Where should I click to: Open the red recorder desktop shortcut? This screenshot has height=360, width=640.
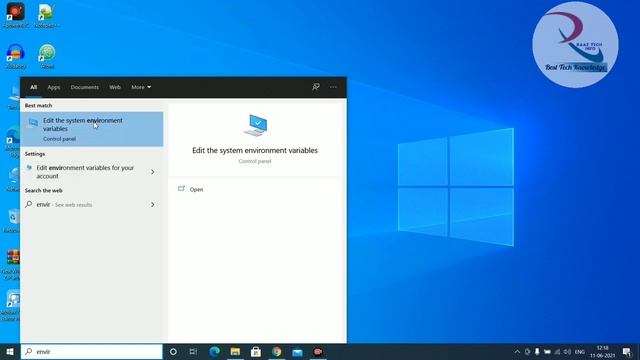coord(16,15)
